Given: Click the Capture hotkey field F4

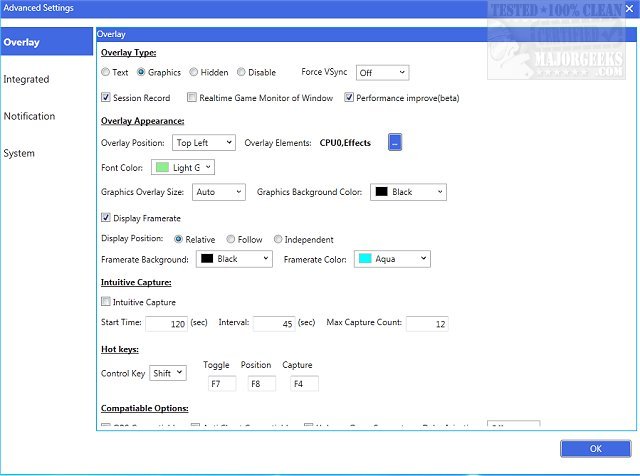Looking at the screenshot, I should tap(304, 384).
